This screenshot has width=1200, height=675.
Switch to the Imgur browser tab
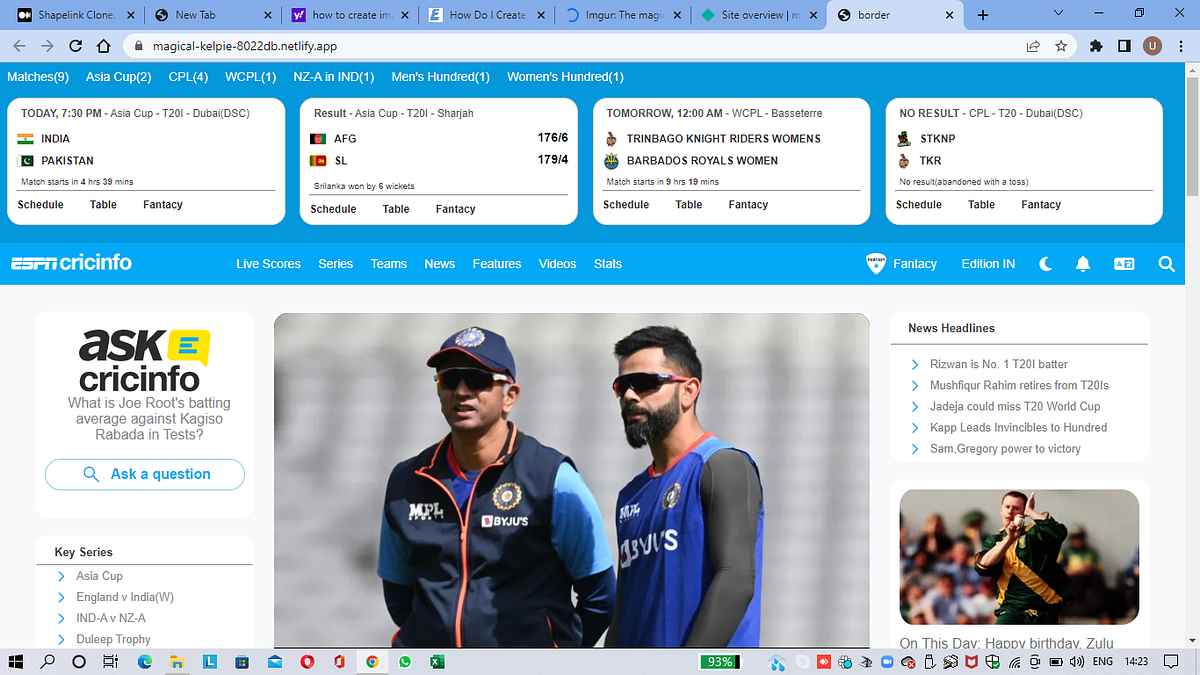622,15
